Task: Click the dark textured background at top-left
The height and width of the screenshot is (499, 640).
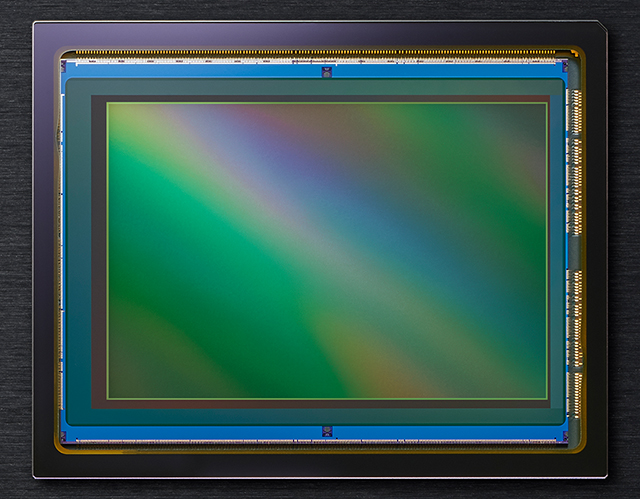Action: tap(15, 12)
